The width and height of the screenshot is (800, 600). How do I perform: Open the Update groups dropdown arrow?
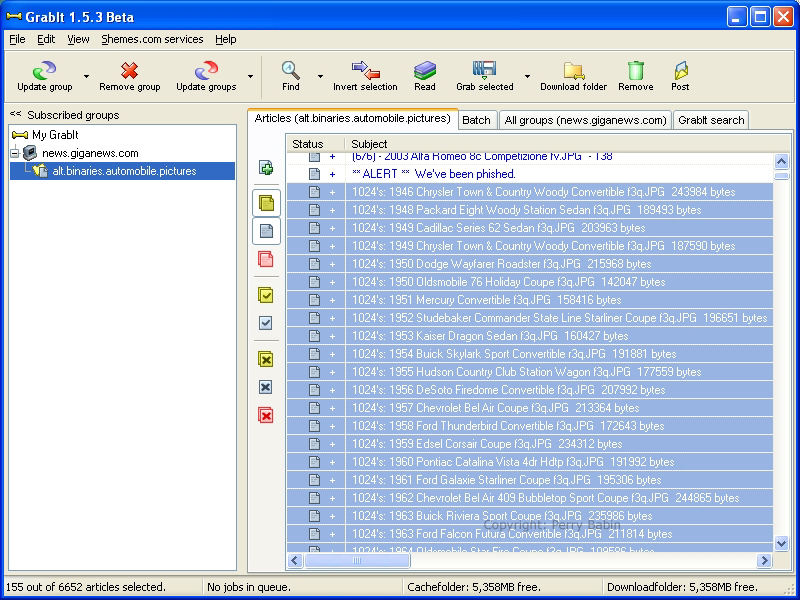tap(250, 77)
